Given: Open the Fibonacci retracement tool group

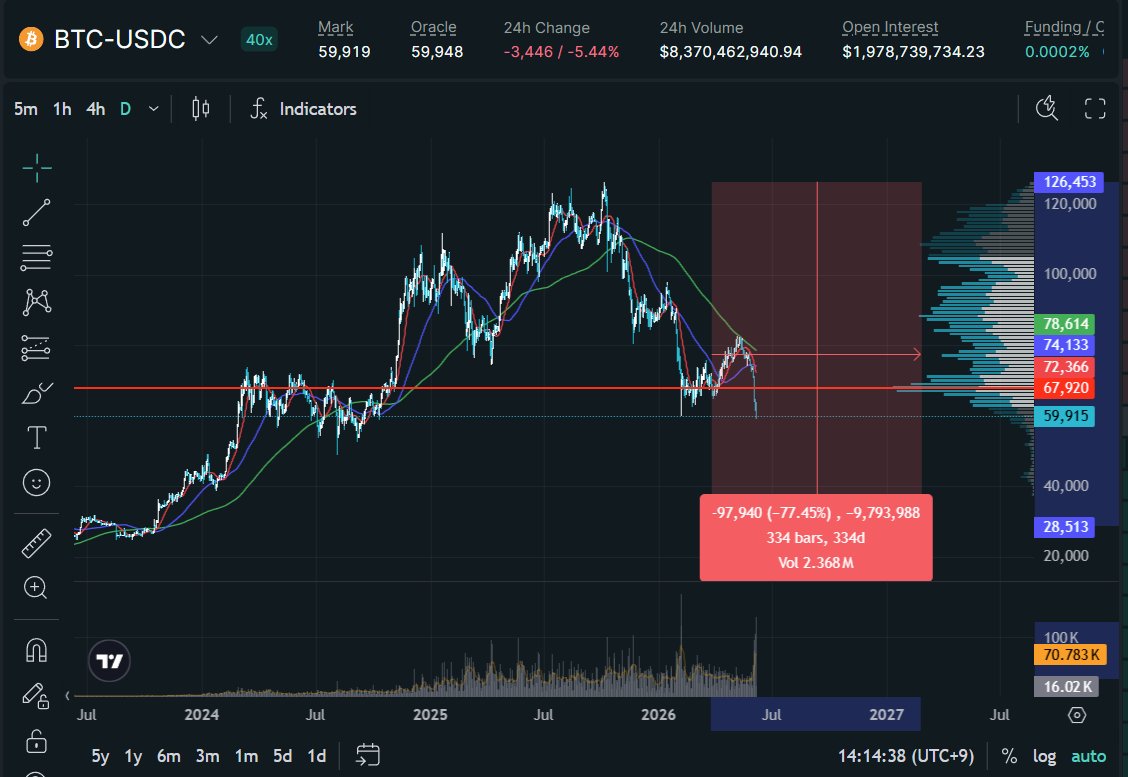Looking at the screenshot, I should pos(37,258).
